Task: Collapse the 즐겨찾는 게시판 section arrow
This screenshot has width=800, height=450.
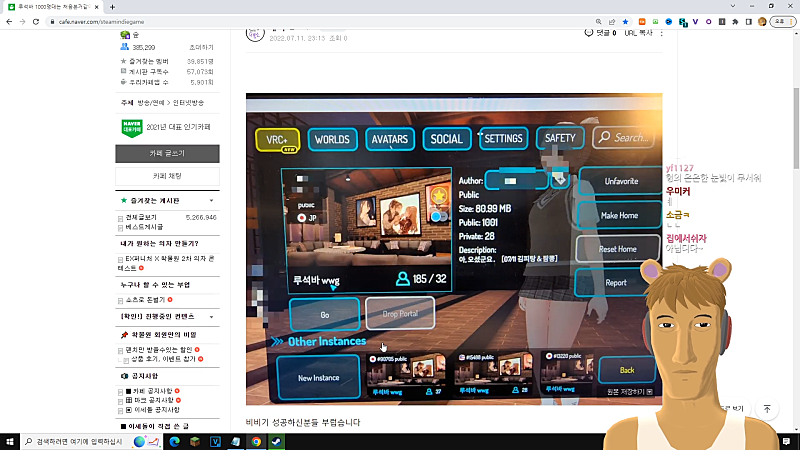Action: point(211,201)
